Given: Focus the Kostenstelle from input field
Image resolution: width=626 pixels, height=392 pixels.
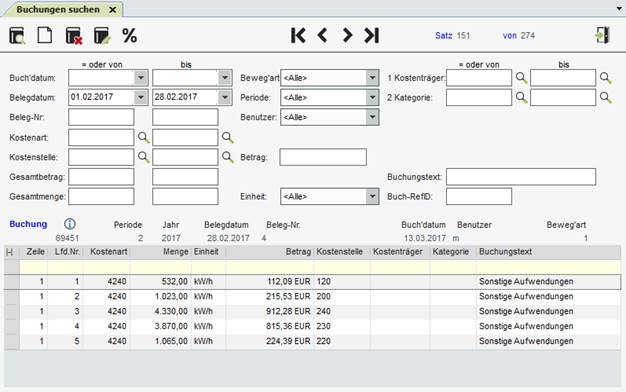Looking at the screenshot, I should tap(101, 157).
